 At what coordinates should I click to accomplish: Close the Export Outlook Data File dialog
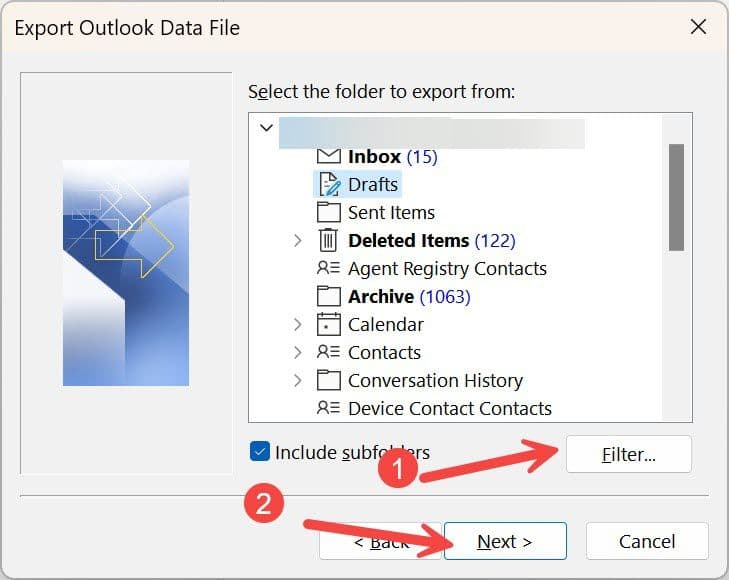[x=698, y=27]
